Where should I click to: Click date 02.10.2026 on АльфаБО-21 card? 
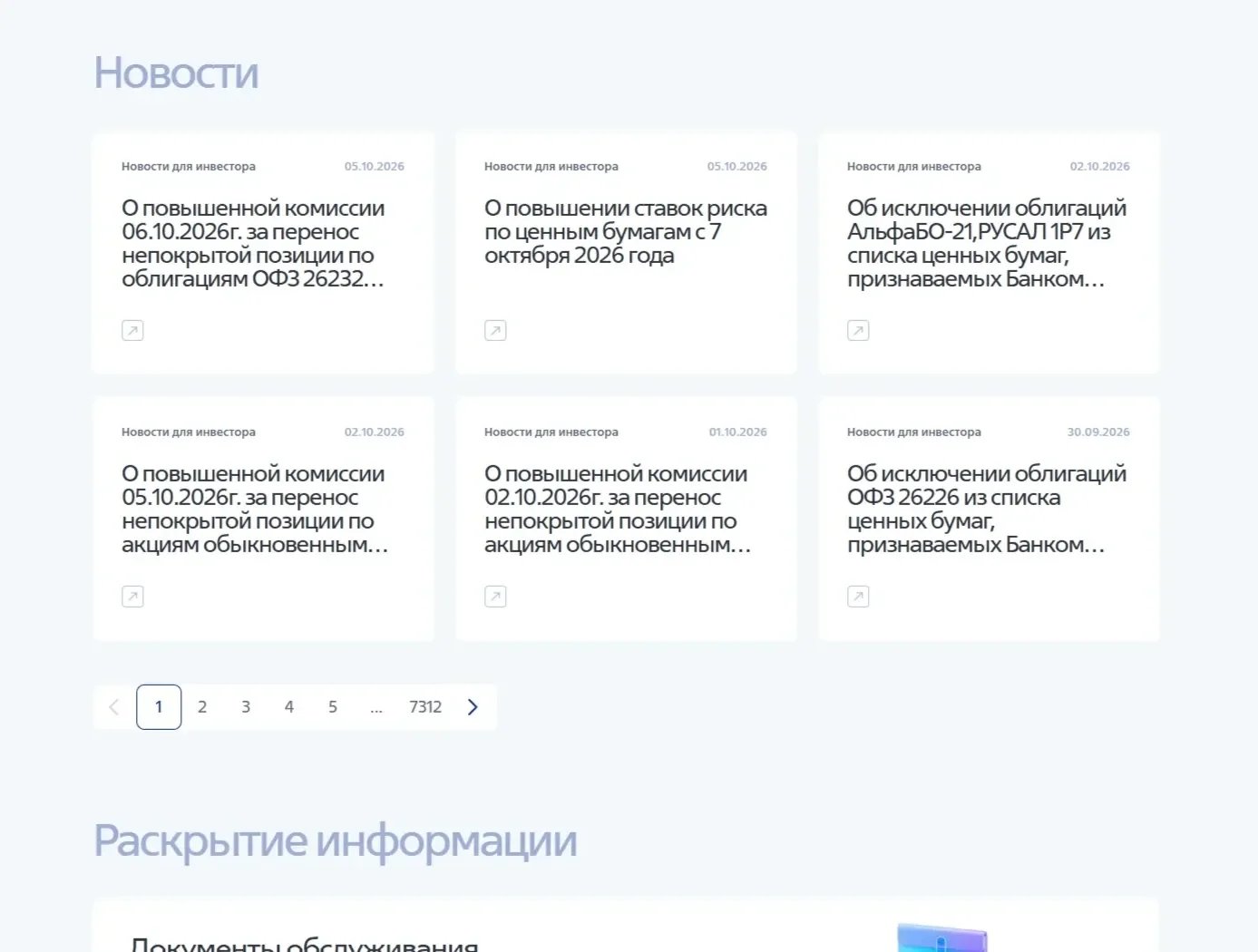coord(1100,167)
